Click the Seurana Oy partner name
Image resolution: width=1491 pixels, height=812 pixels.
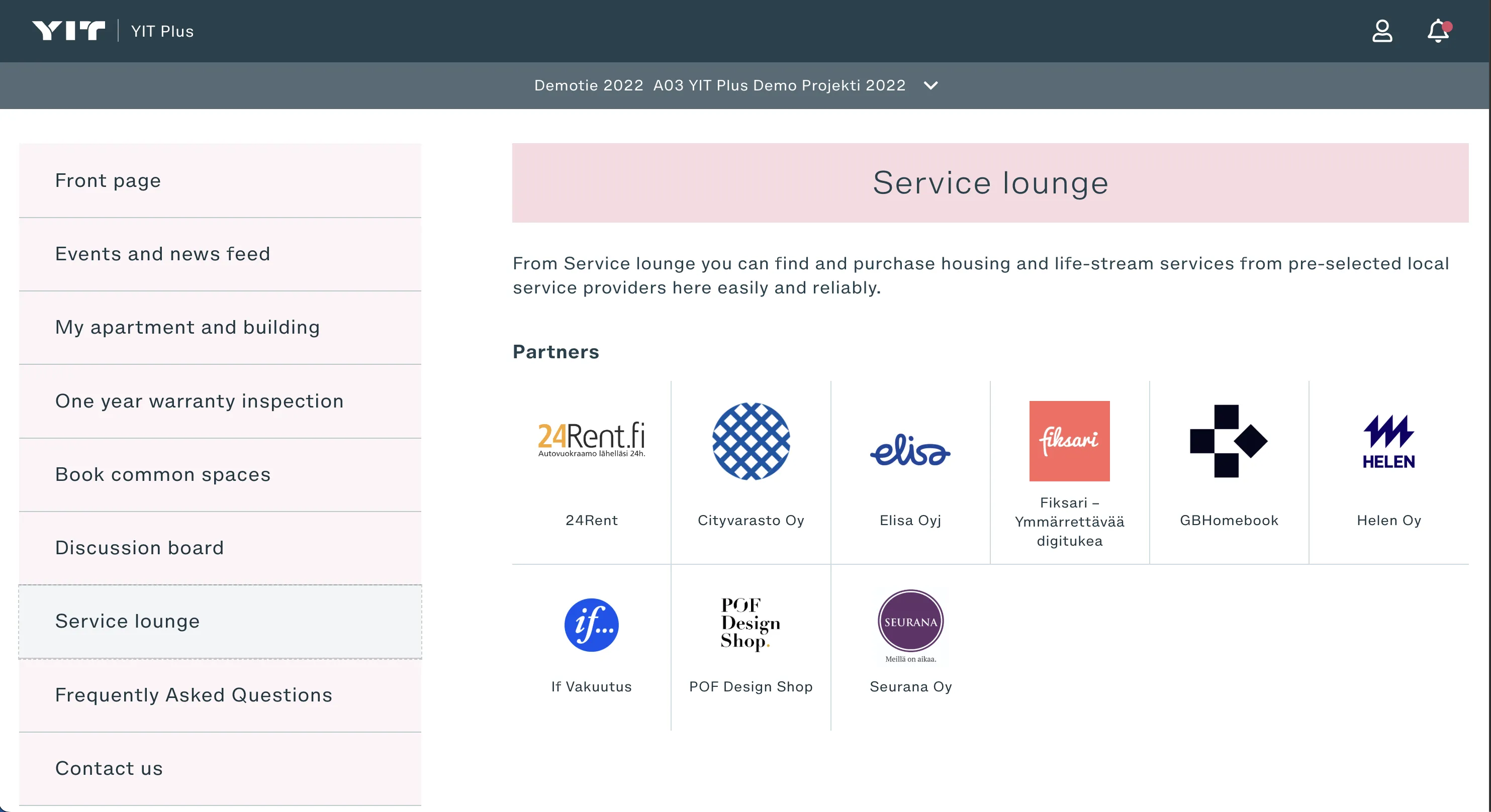point(910,687)
